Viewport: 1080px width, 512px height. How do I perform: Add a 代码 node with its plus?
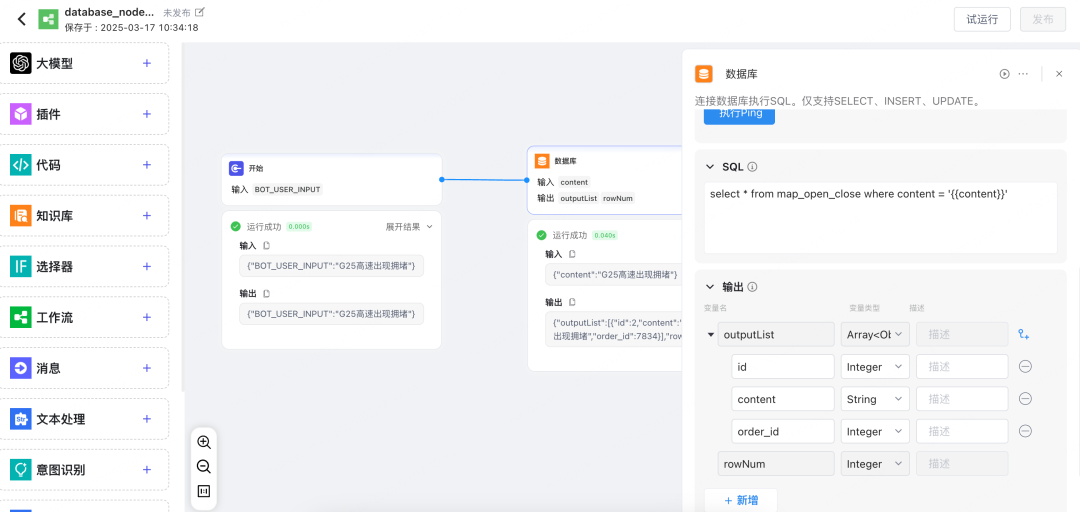147,165
